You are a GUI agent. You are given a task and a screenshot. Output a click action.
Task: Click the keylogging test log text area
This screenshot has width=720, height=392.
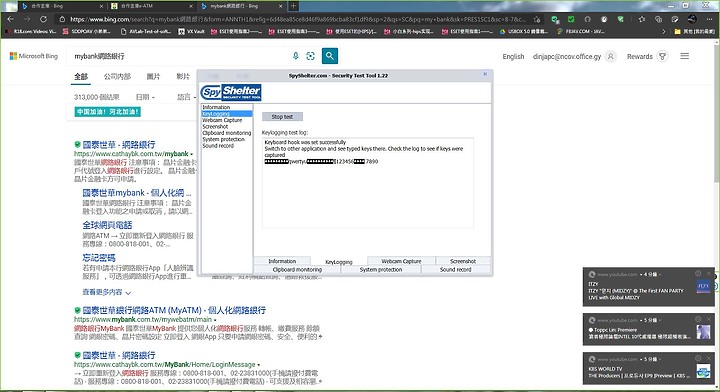[x=367, y=183]
